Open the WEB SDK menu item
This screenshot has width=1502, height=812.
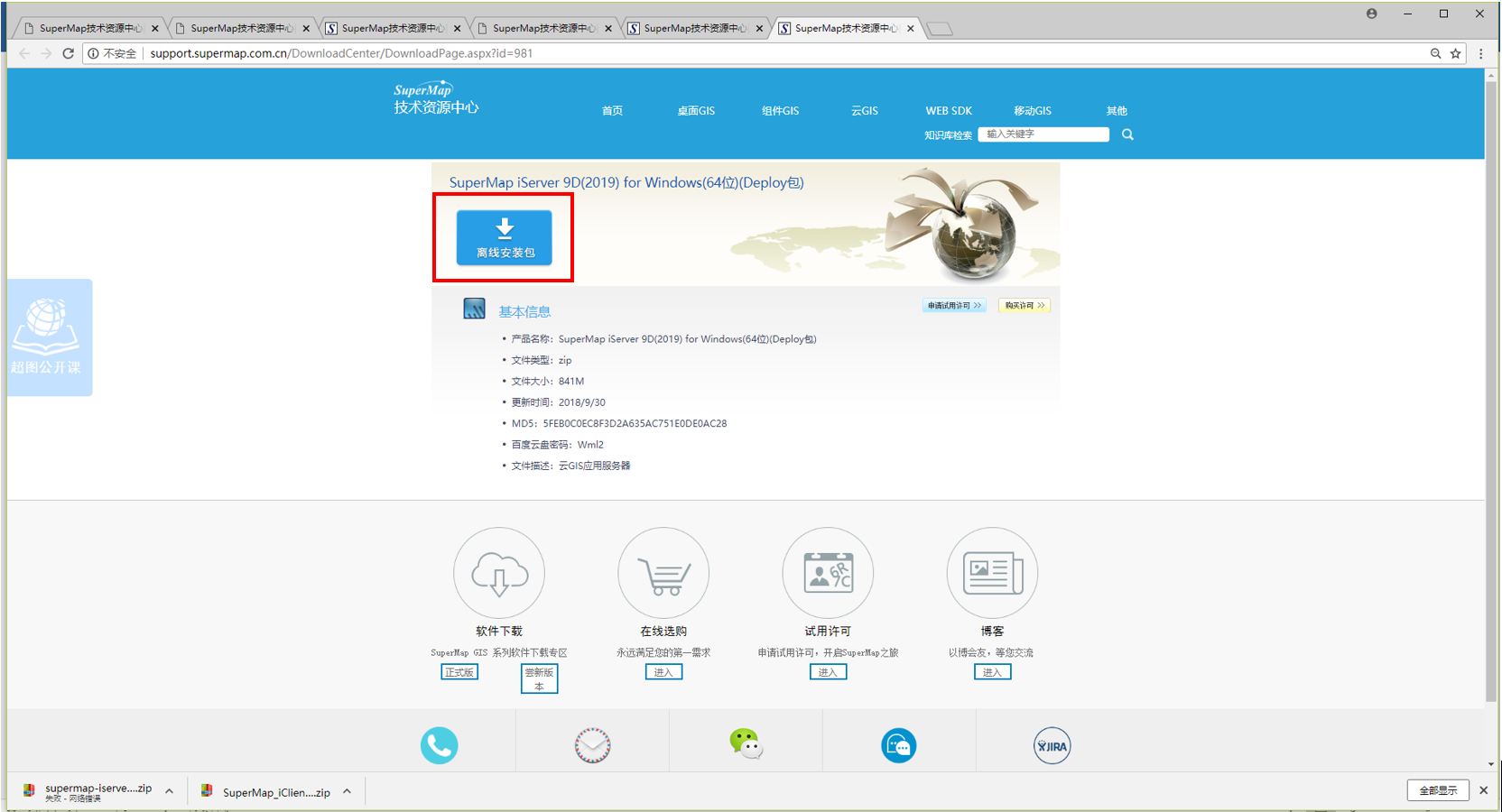pos(949,111)
